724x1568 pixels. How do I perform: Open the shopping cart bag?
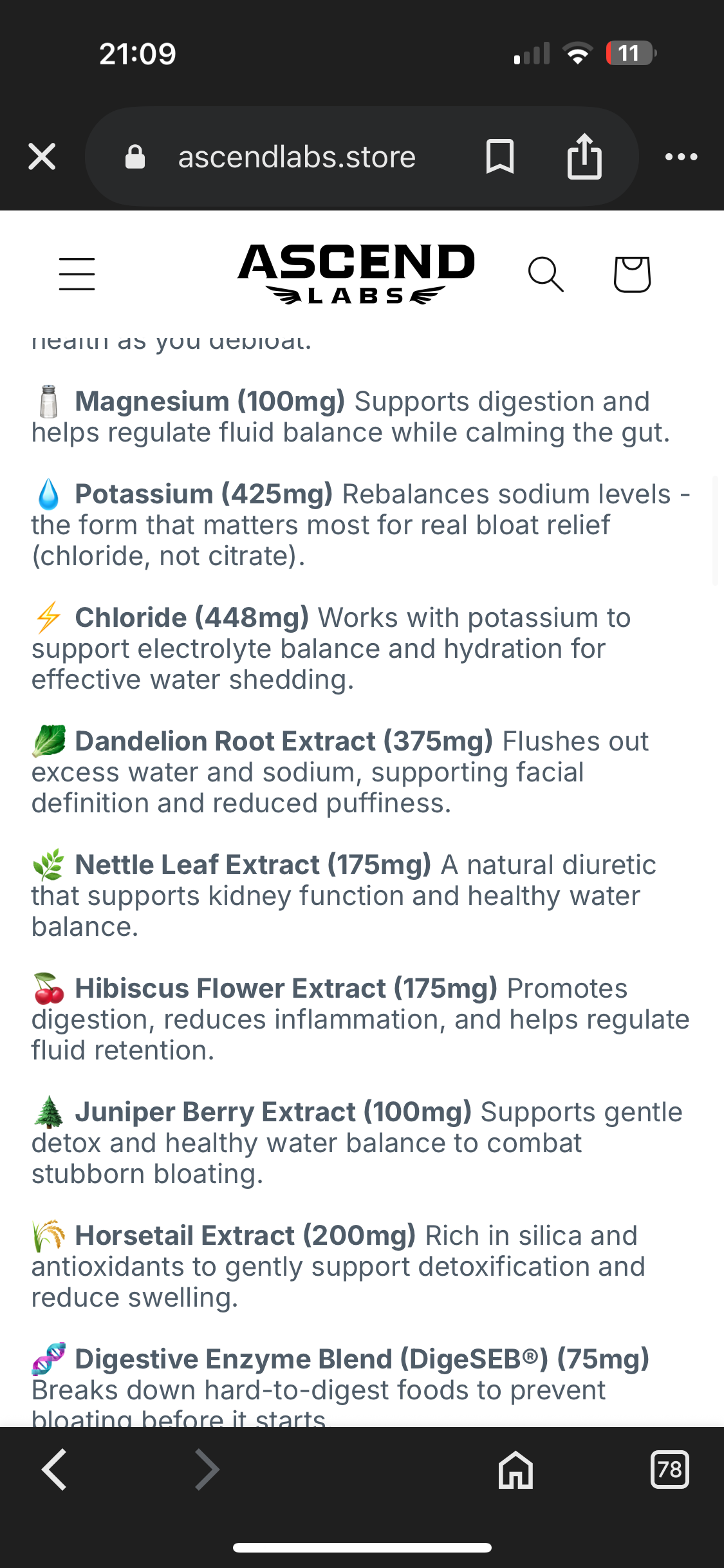click(632, 274)
